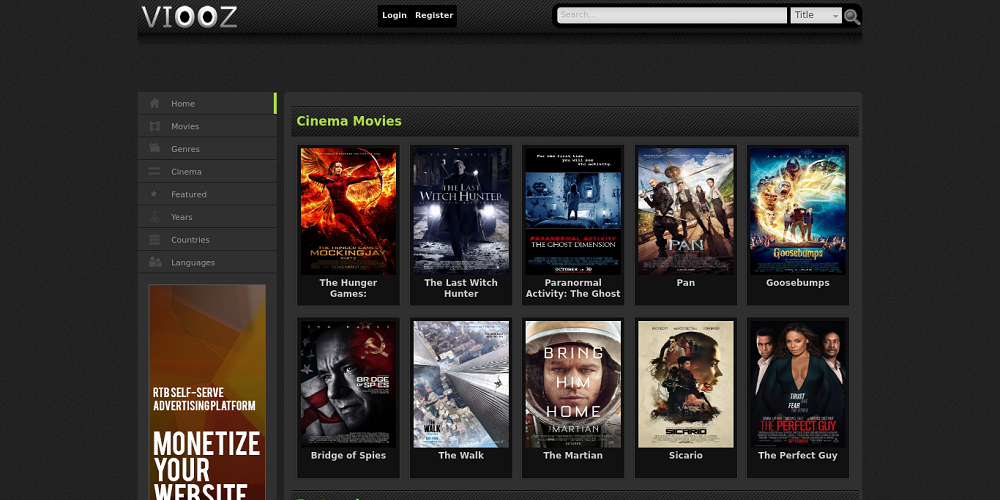Open the Featured menu item
Screen dimensions: 1000x500
tap(207, 194)
